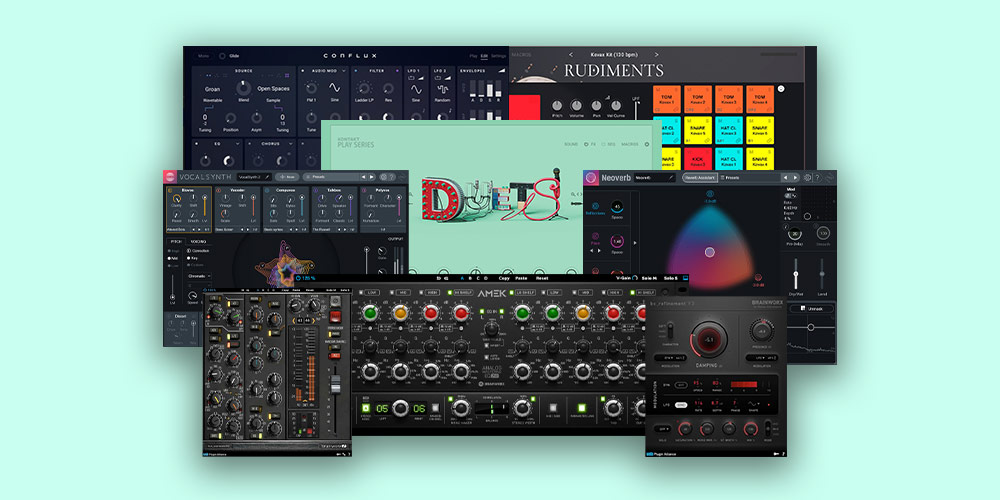Open the Solo OFF dropdown on bx_refinement
1000x500 pixels.
pyautogui.click(x=665, y=429)
